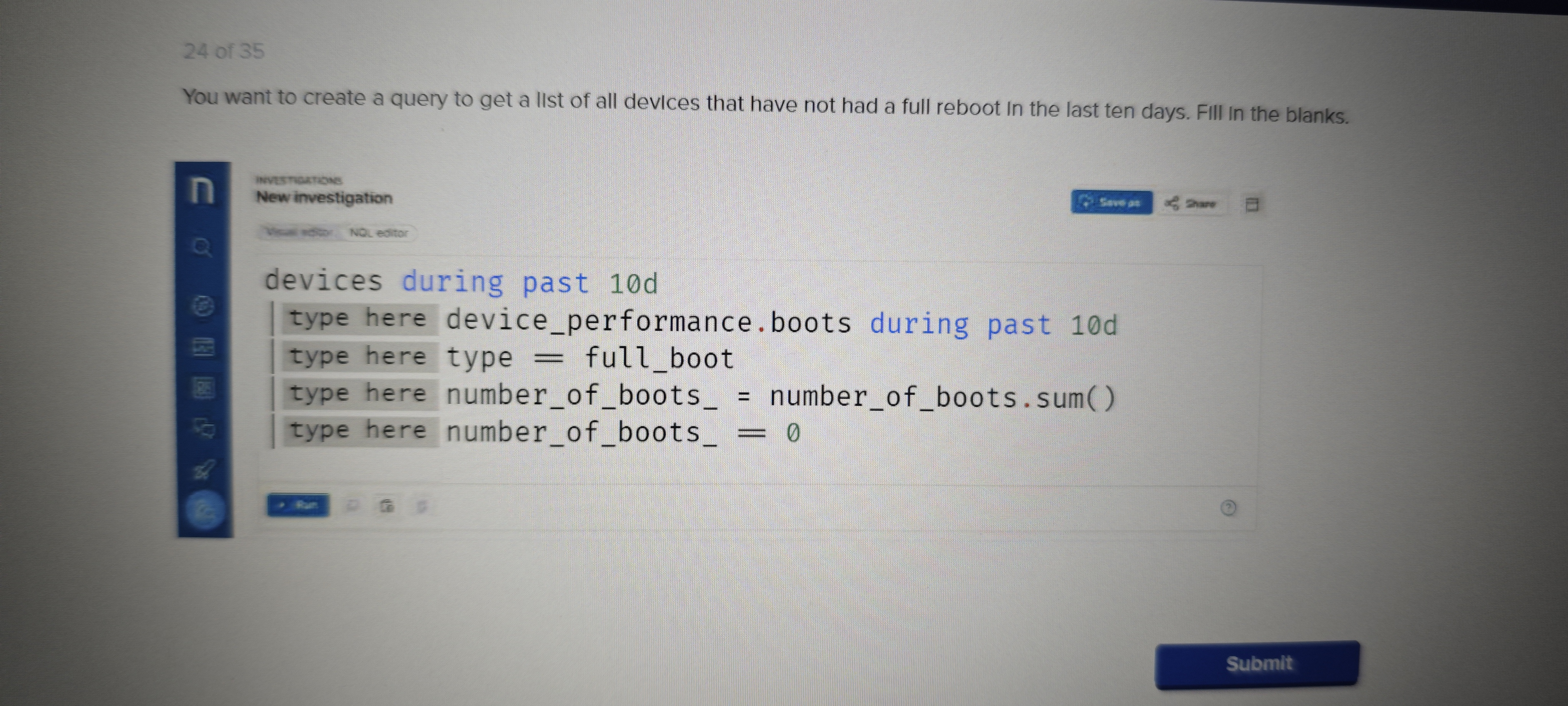Click 'full_boot' value in the query
The height and width of the screenshot is (706, 1568).
pyautogui.click(x=659, y=358)
